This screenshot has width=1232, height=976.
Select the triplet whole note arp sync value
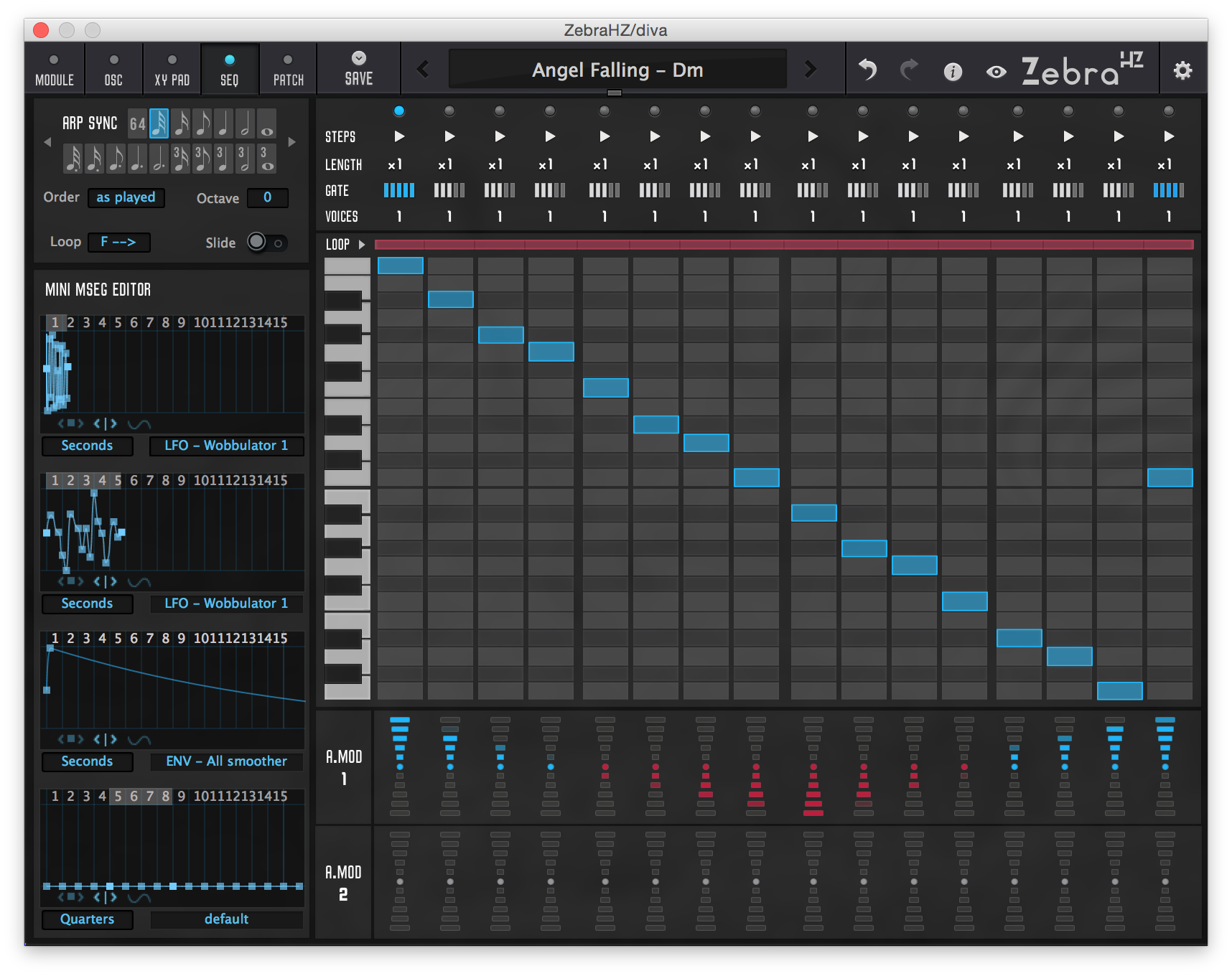[x=266, y=158]
